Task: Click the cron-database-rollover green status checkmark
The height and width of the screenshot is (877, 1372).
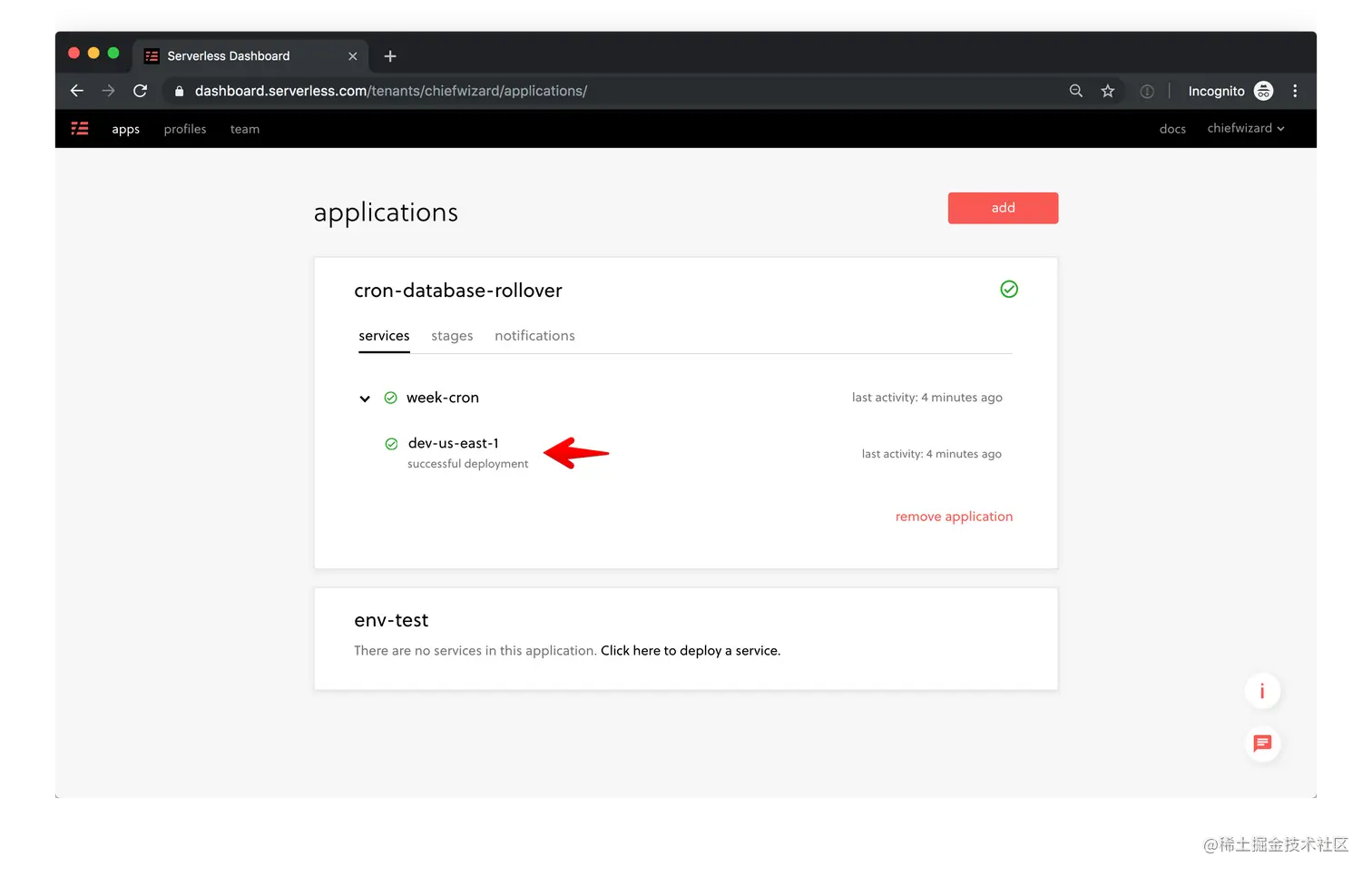Action: [x=1009, y=290]
